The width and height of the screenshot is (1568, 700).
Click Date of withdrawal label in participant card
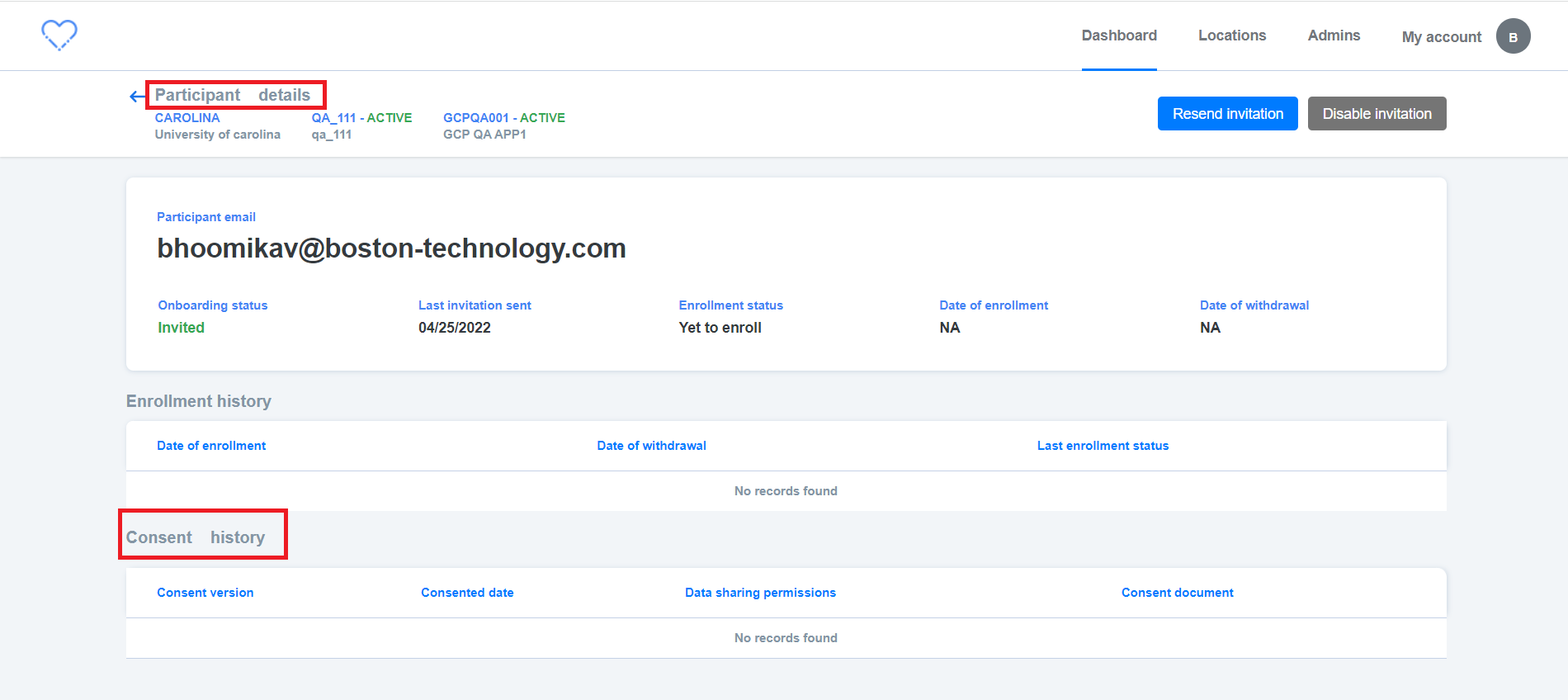1254,305
